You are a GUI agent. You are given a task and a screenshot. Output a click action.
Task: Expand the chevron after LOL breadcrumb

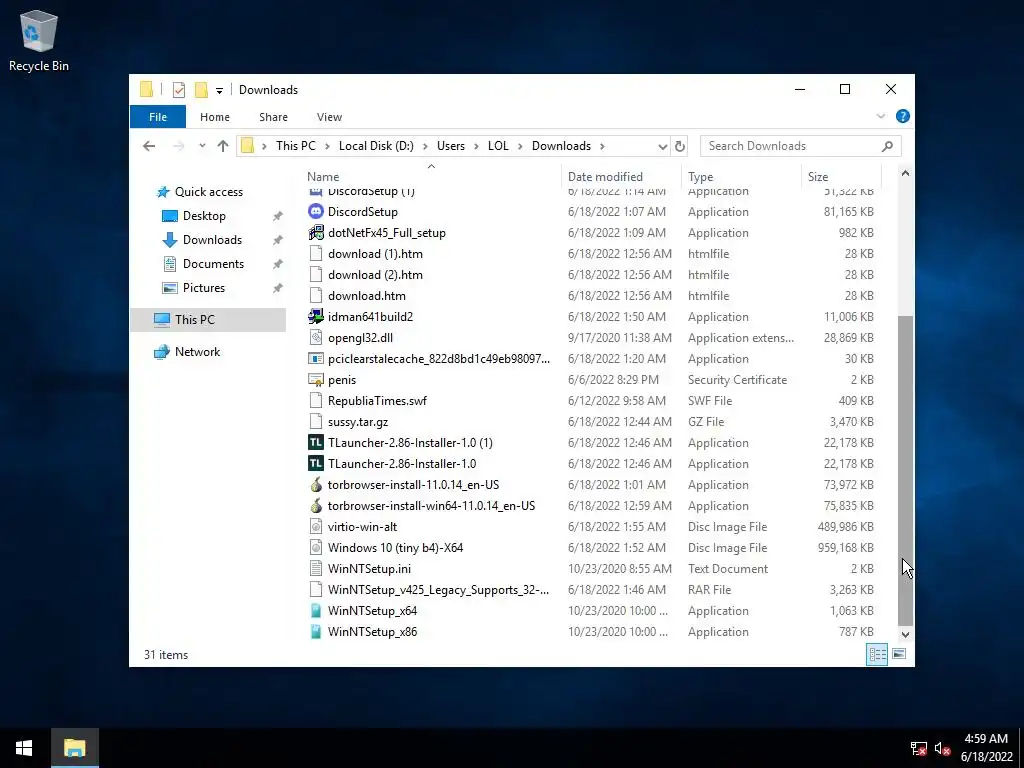(520, 146)
